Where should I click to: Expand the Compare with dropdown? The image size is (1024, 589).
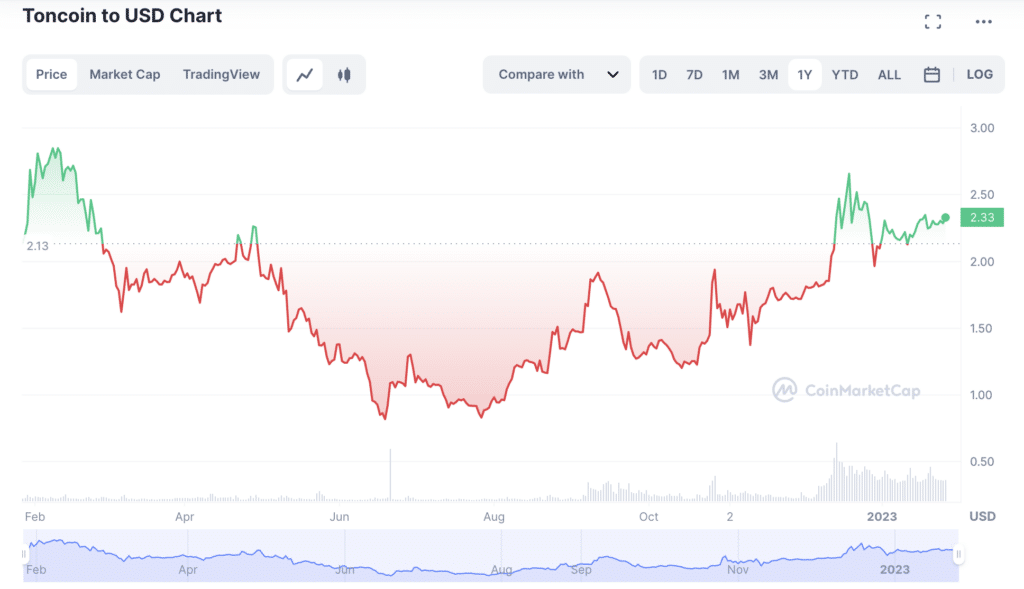(557, 74)
